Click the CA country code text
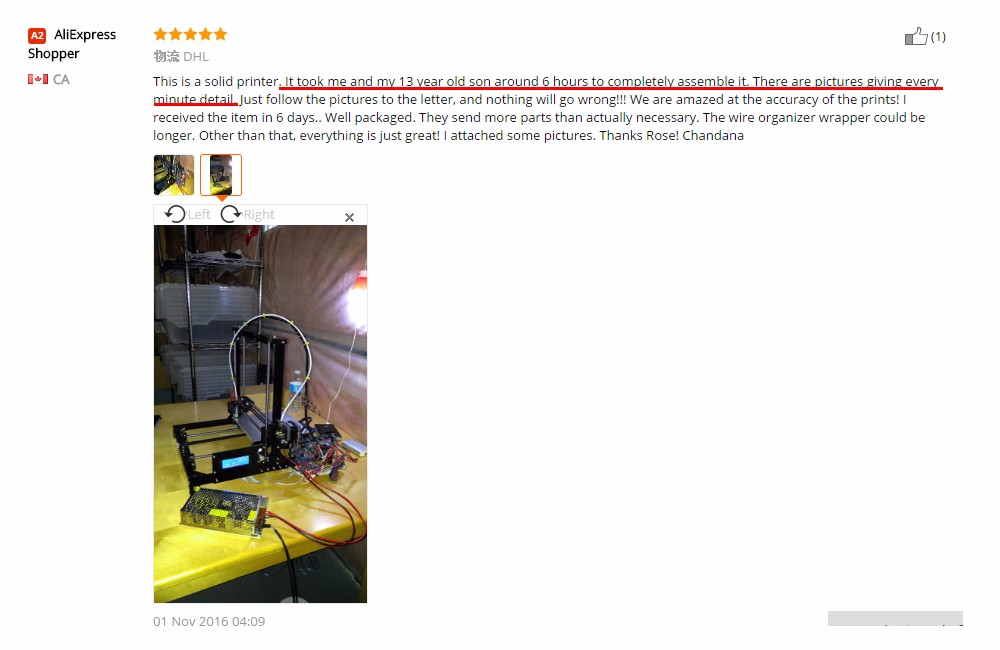The width and height of the screenshot is (1000, 650). tap(61, 80)
